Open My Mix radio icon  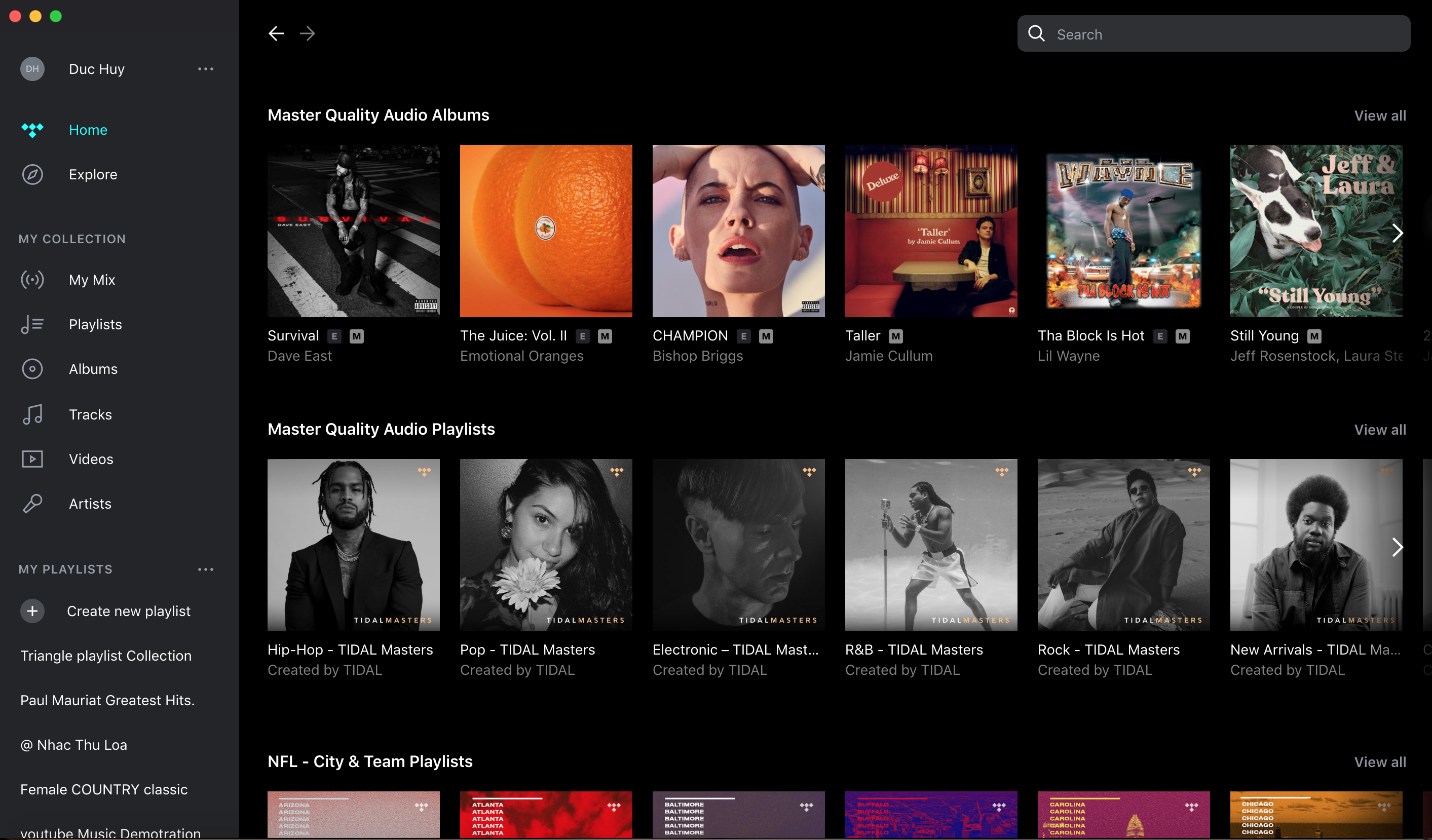pos(32,280)
